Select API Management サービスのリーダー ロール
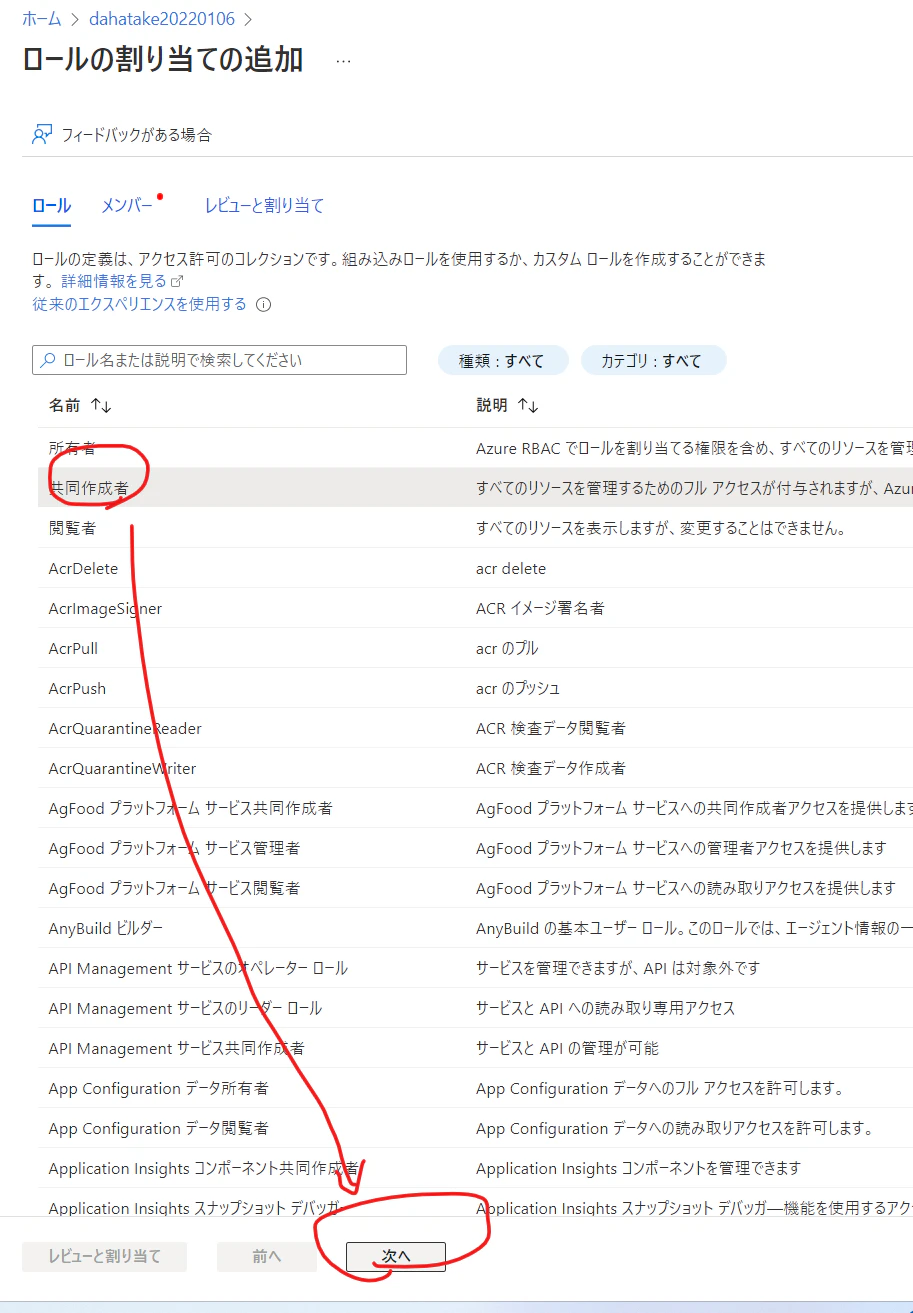Viewport: 913px width, 1313px height. pyautogui.click(x=475, y=1008)
